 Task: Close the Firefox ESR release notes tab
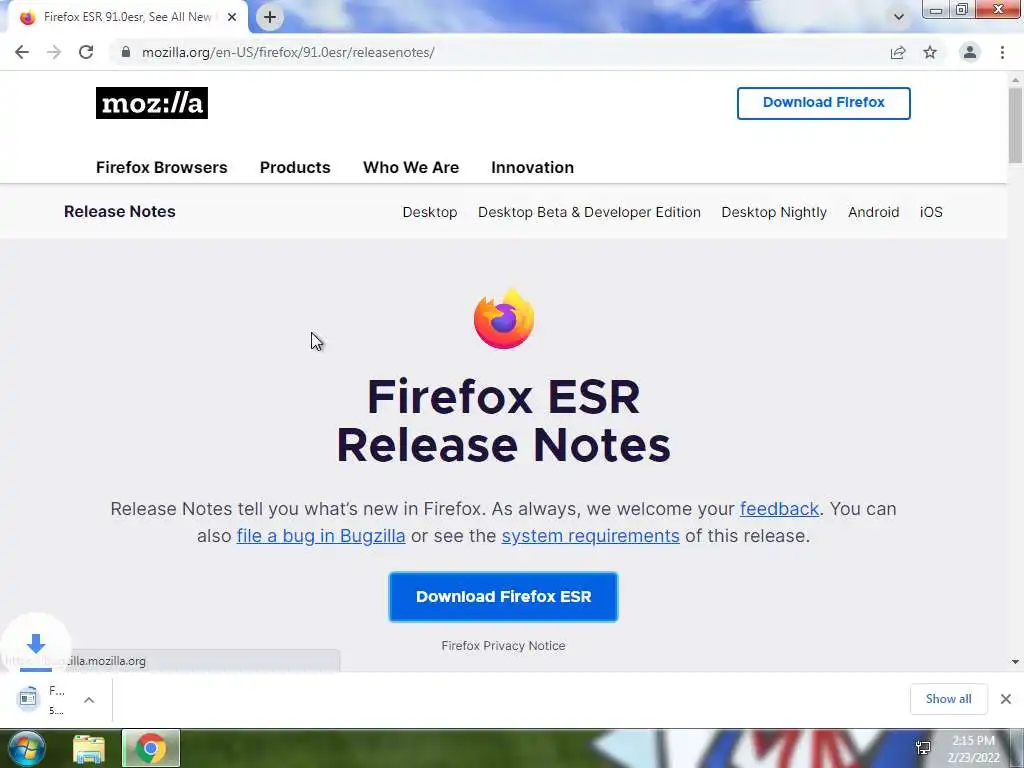pos(232,17)
